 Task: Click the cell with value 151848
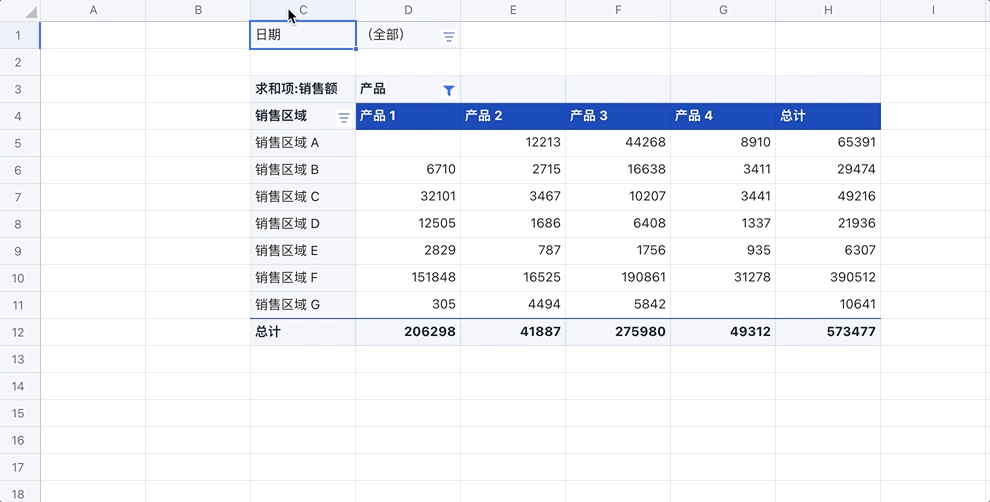[408, 278]
